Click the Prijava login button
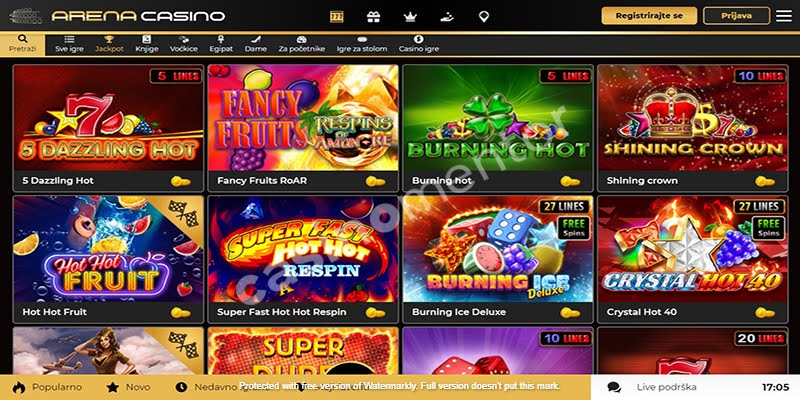Screen dimensions: 800x400 [x=736, y=16]
